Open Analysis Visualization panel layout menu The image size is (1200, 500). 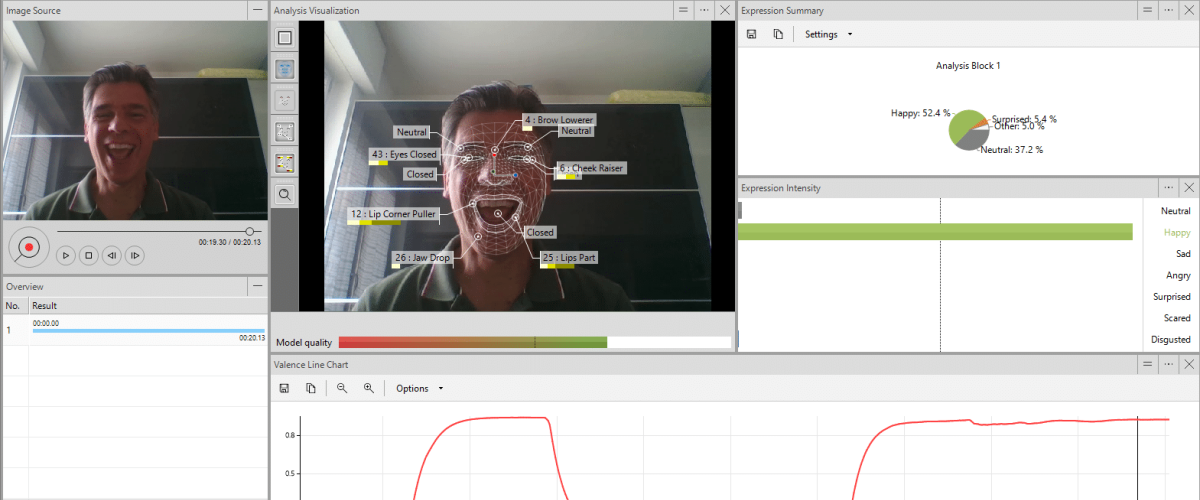pos(683,10)
